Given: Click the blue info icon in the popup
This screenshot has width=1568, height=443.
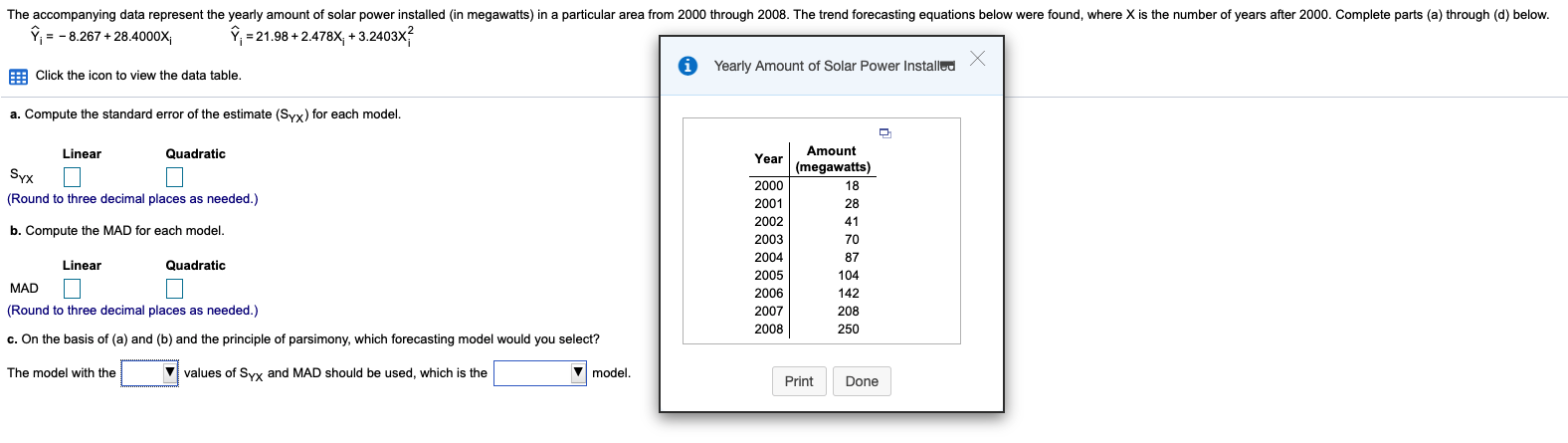Looking at the screenshot, I should (687, 66).
